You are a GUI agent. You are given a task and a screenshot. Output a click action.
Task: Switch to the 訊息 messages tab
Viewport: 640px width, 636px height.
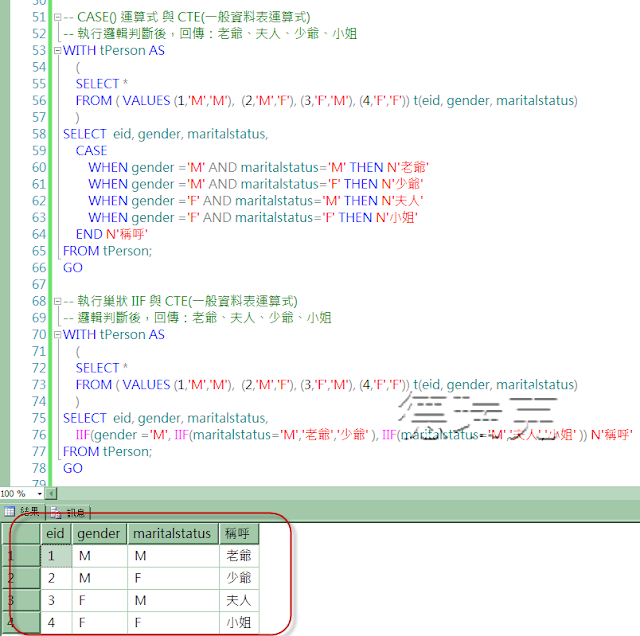[x=68, y=512]
